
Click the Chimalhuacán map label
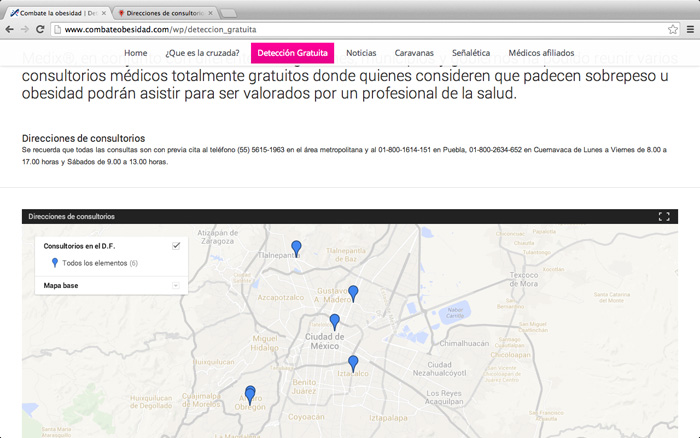click(464, 343)
